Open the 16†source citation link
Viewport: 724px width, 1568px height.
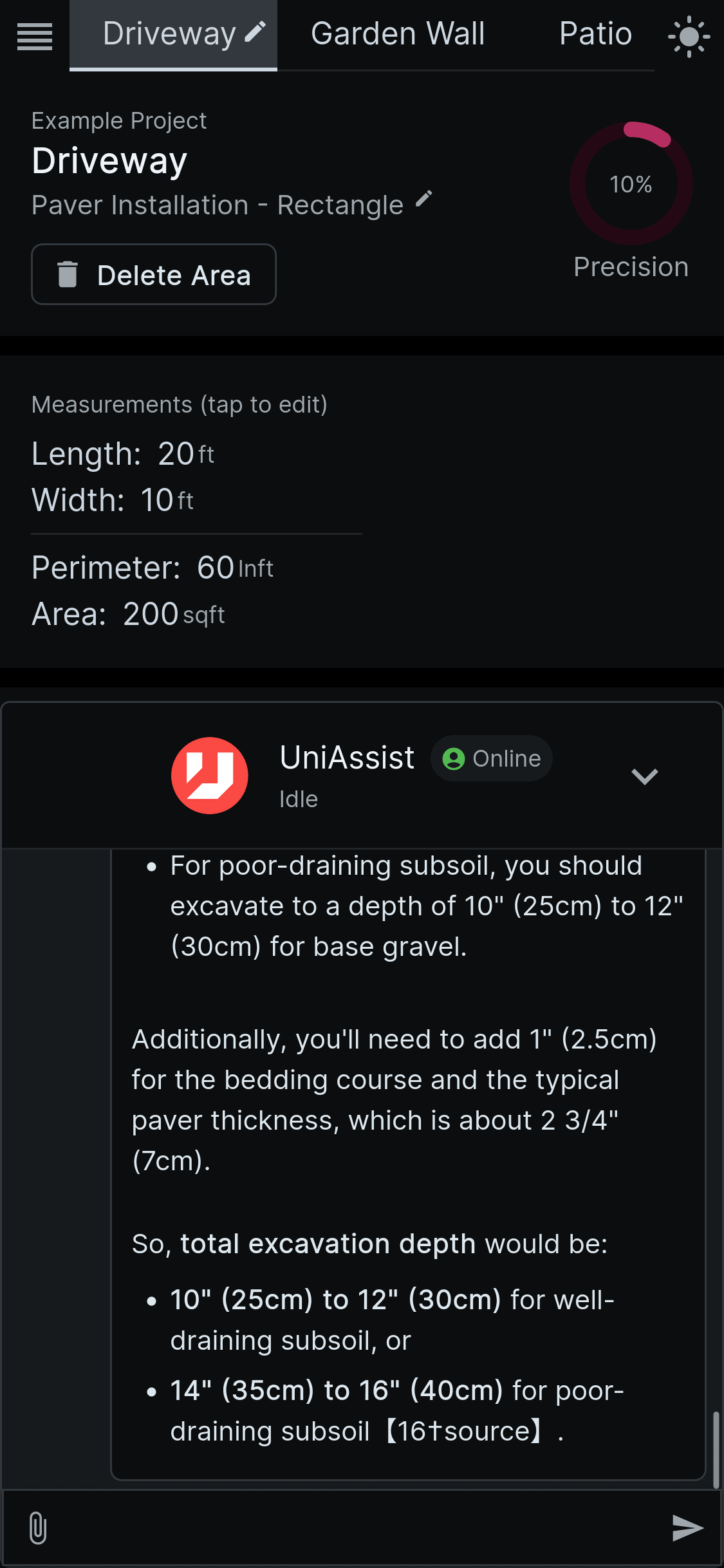[463, 1432]
